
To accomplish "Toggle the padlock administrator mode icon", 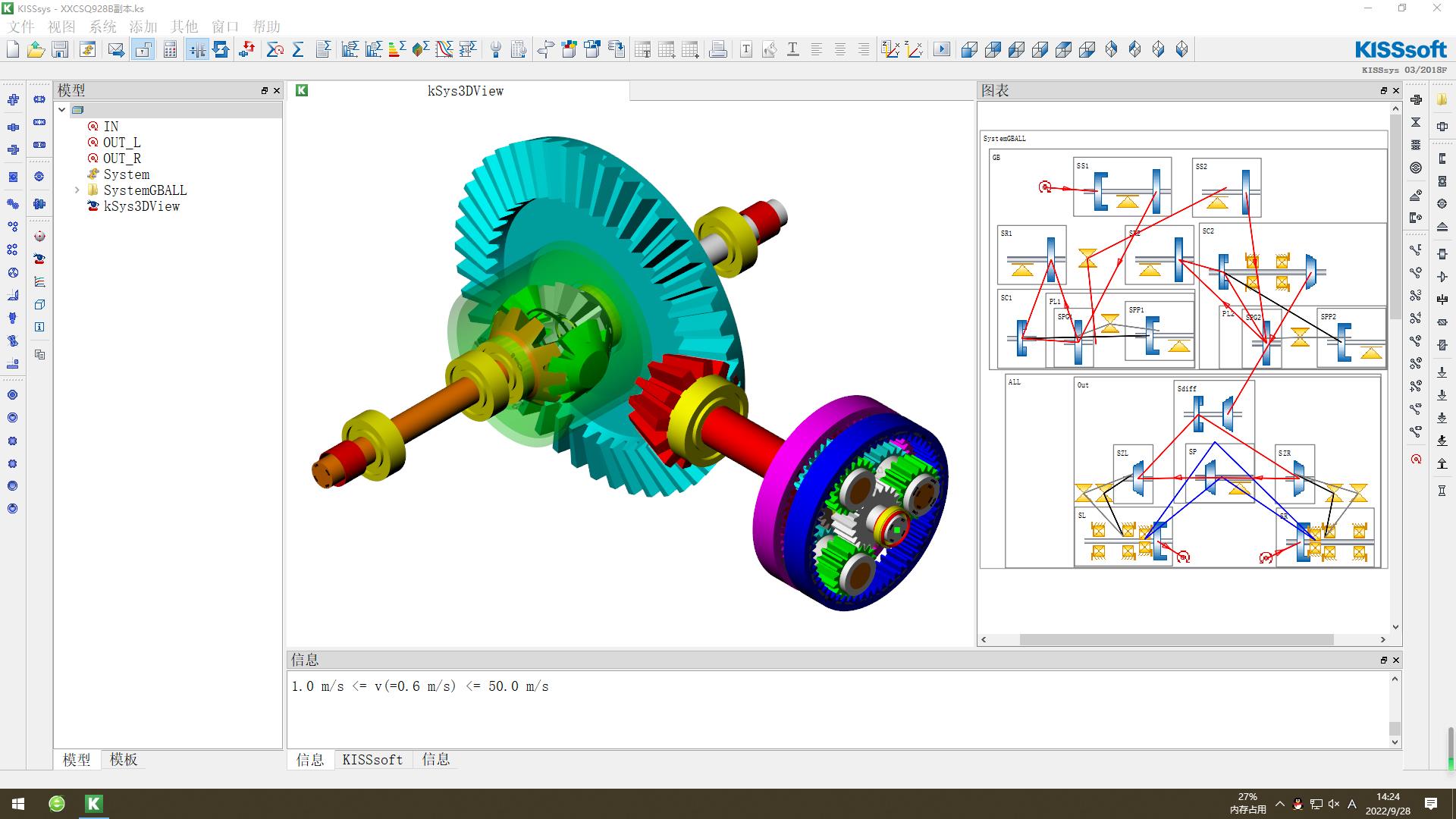I will tap(143, 50).
